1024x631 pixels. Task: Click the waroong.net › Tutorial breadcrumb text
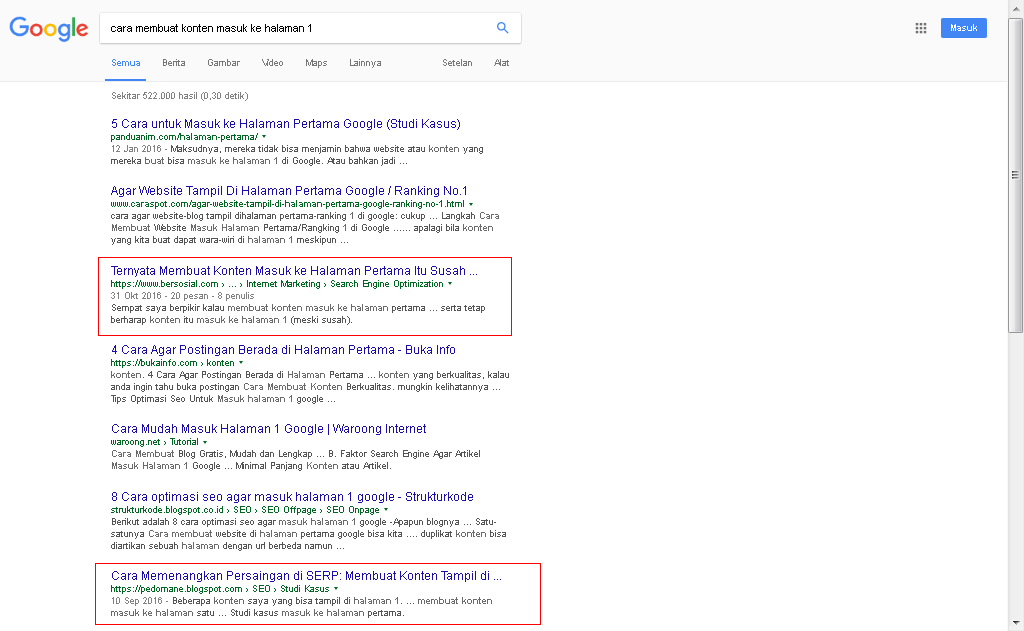[155, 442]
